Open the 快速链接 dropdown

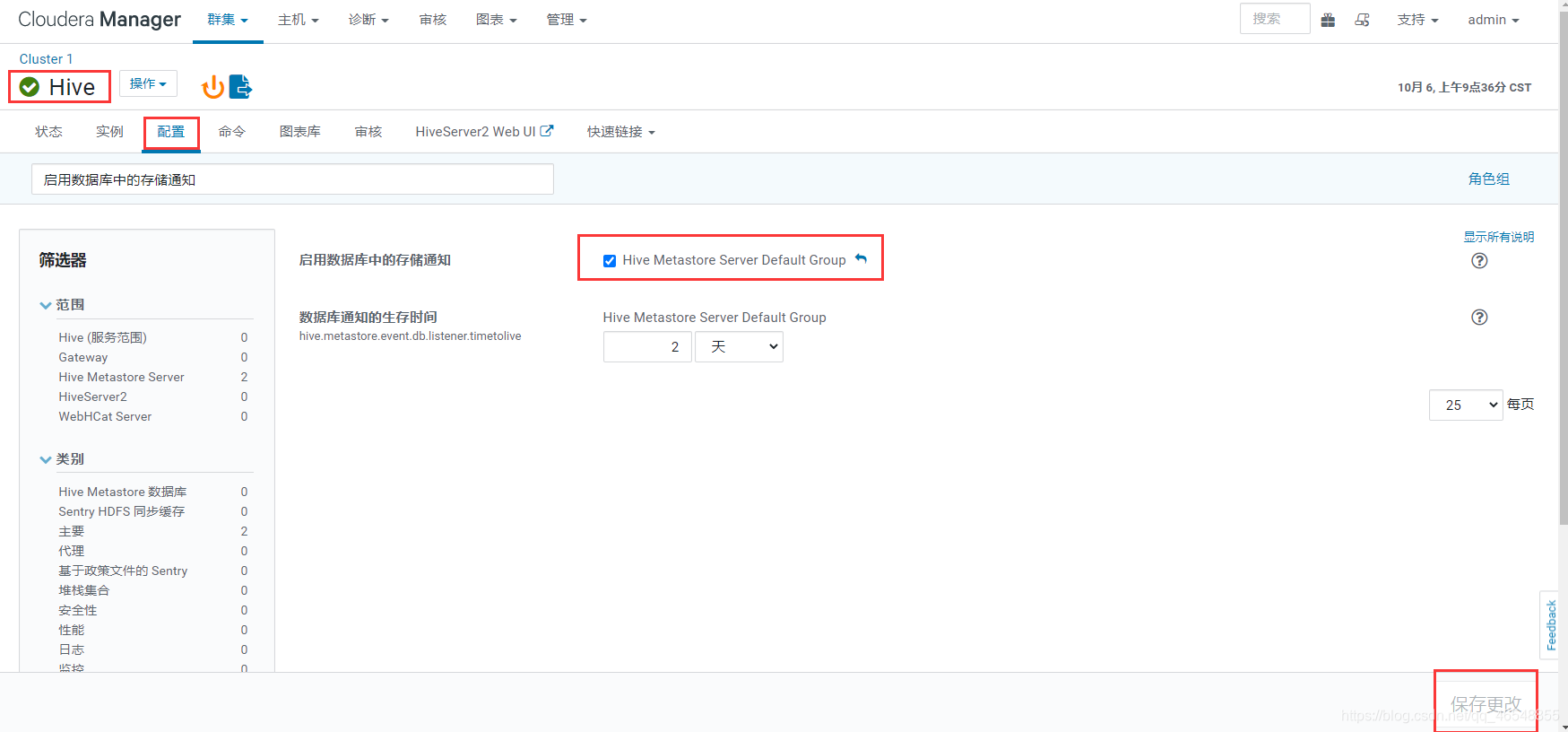click(621, 132)
